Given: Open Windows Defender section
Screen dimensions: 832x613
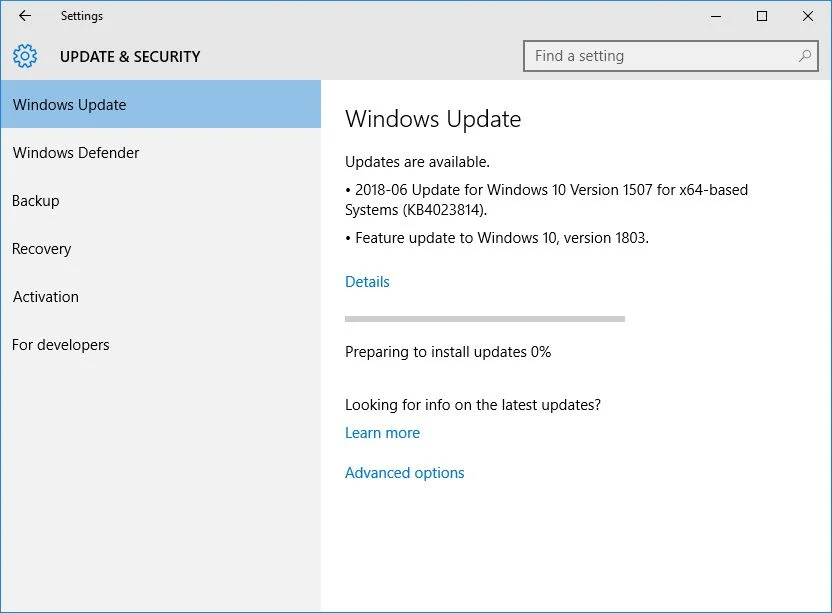Looking at the screenshot, I should coord(161,152).
